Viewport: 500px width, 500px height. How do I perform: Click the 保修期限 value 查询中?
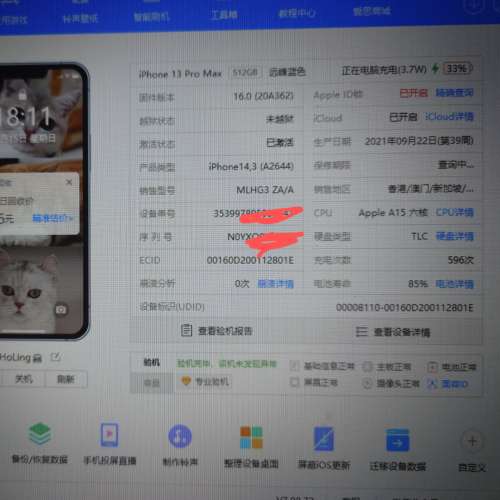tap(456, 165)
